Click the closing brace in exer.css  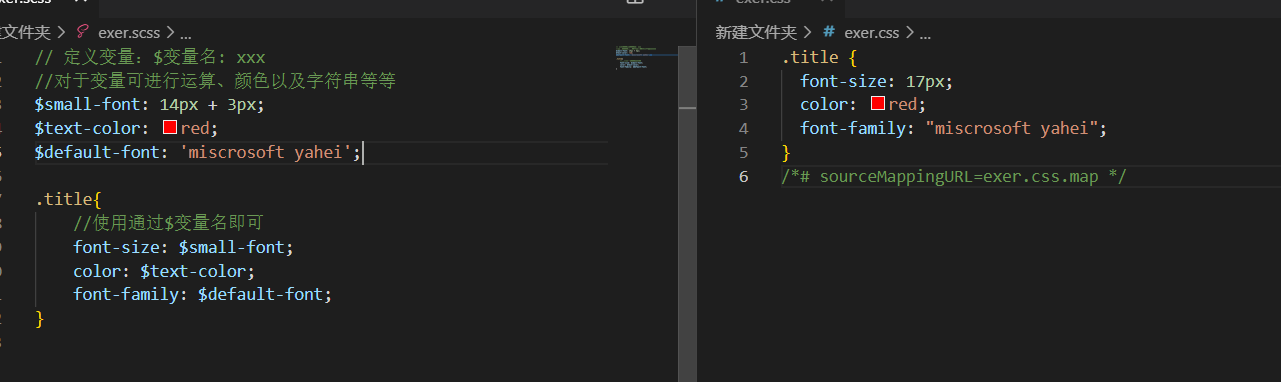(x=786, y=153)
